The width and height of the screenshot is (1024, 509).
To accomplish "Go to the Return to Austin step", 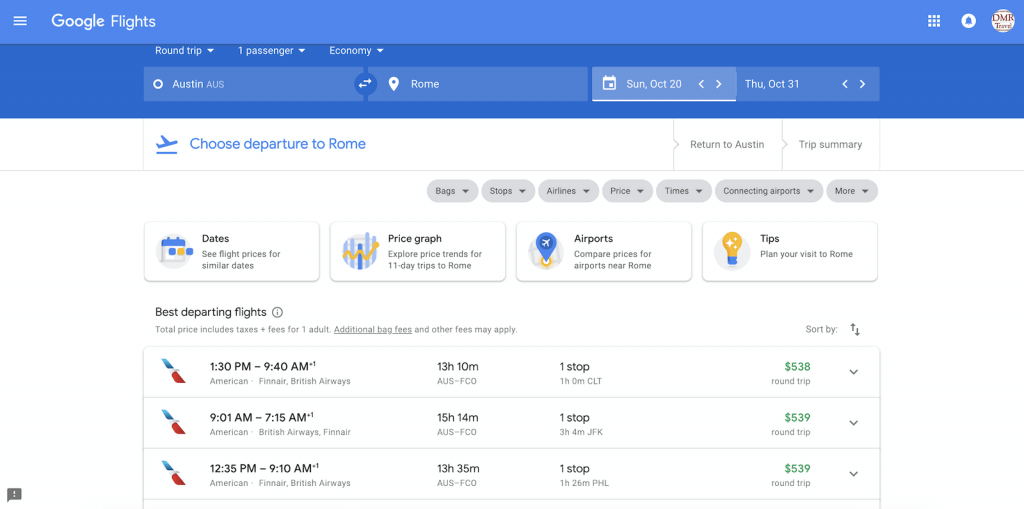I will 727,144.
